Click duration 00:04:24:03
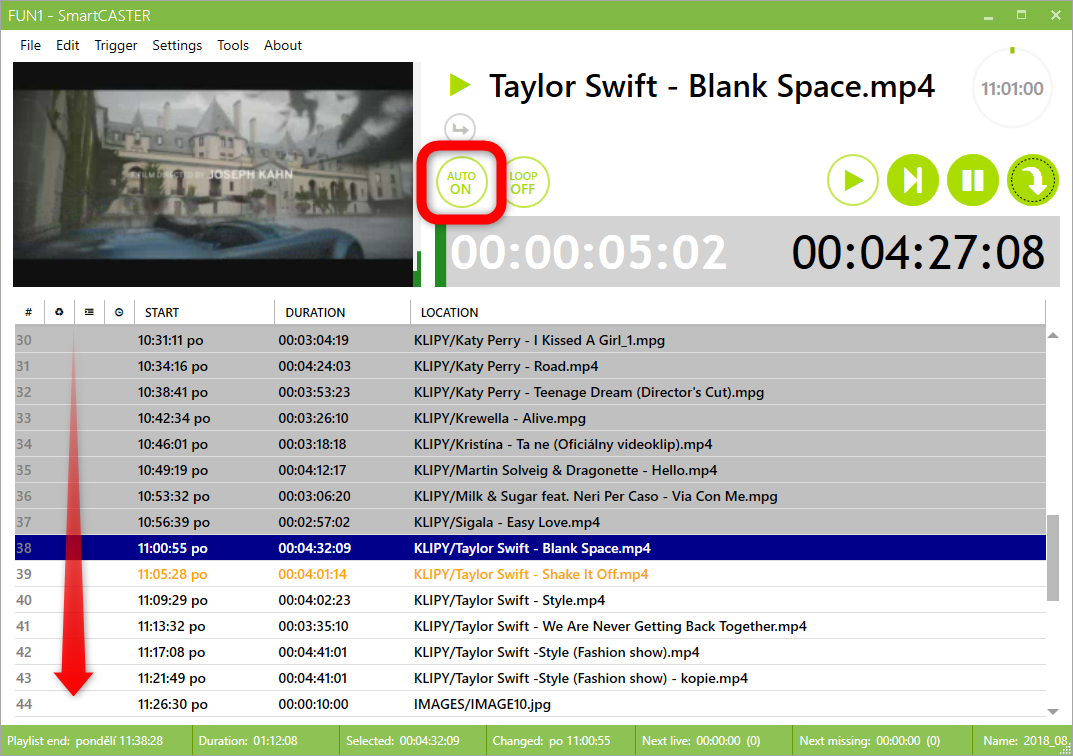This screenshot has width=1073, height=756. [x=314, y=366]
